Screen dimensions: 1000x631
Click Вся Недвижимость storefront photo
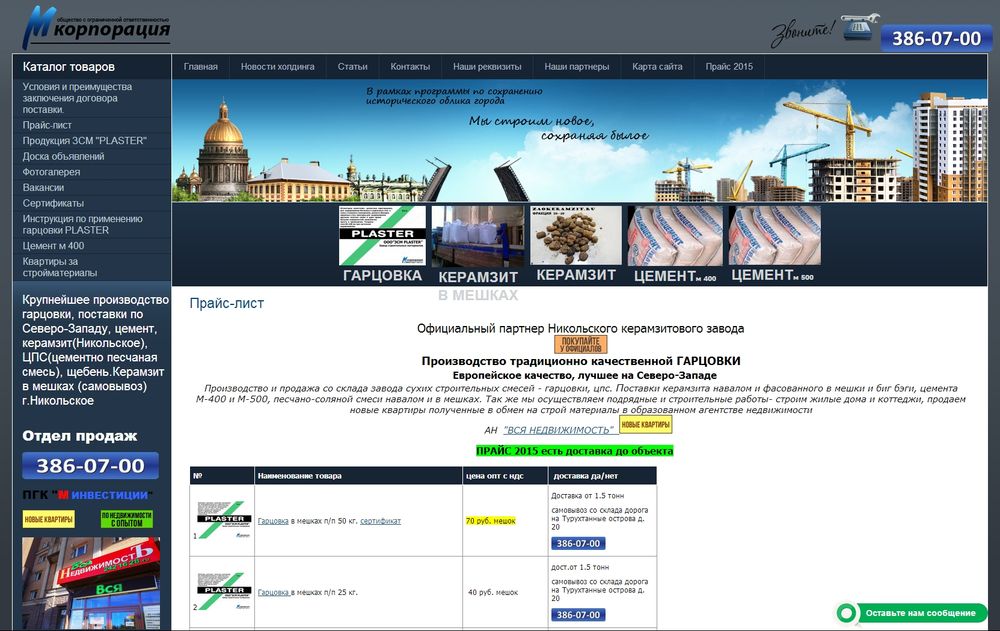(x=91, y=583)
